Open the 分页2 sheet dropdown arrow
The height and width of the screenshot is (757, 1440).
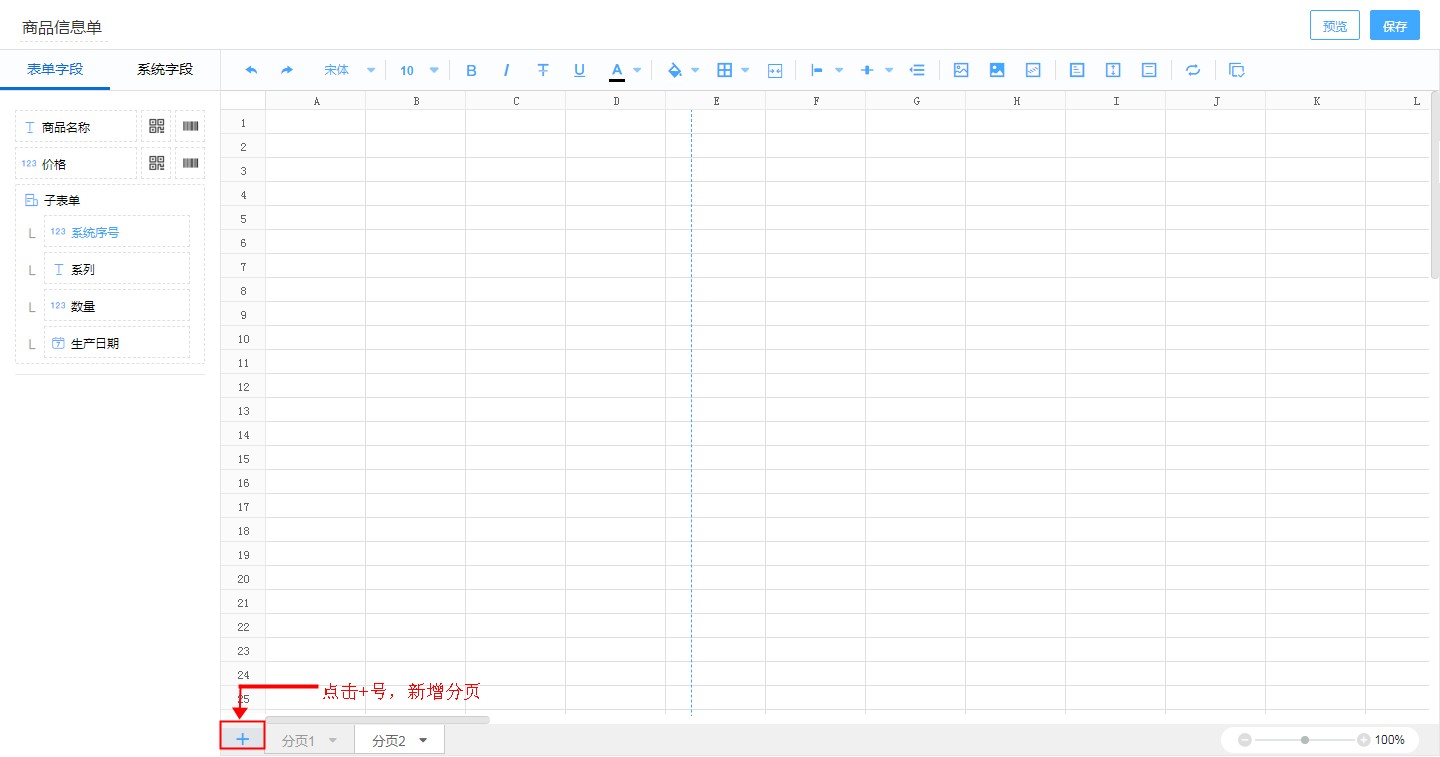point(423,740)
